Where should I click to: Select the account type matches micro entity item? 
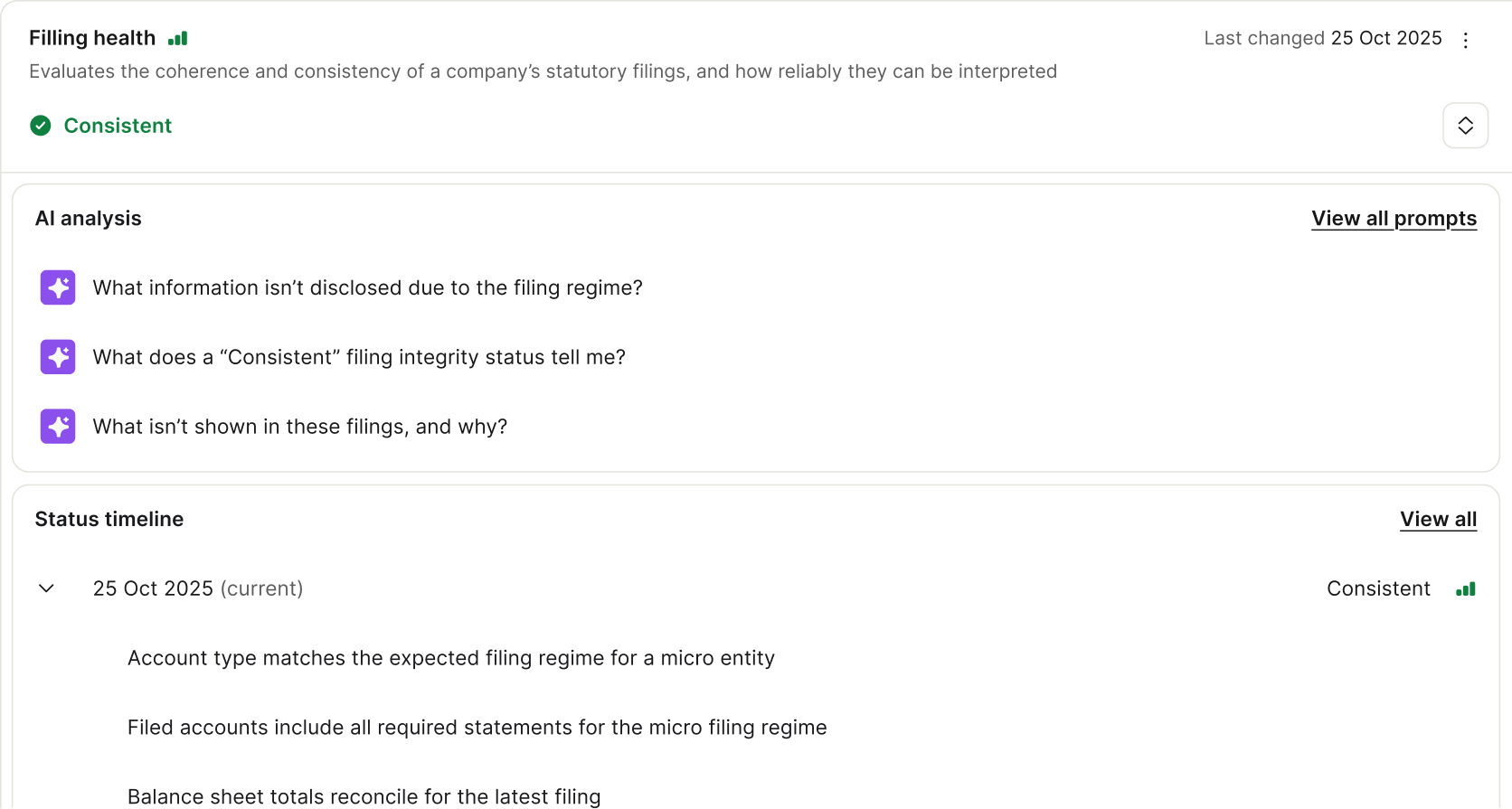tap(450, 658)
